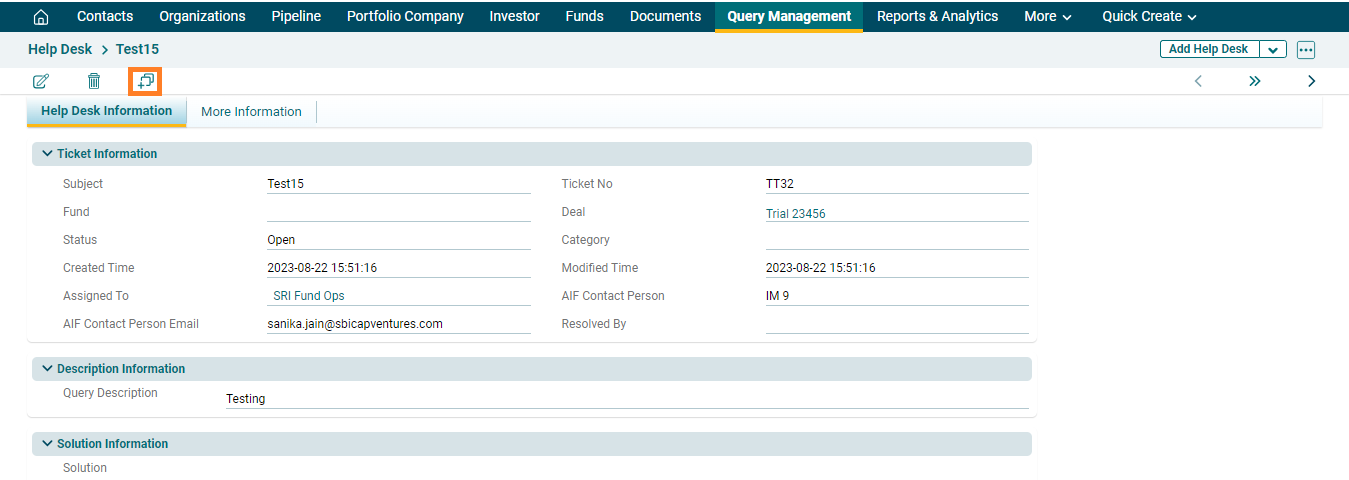The width and height of the screenshot is (1349, 480).
Task: Open the three-dots more options button
Action: tap(1306, 50)
